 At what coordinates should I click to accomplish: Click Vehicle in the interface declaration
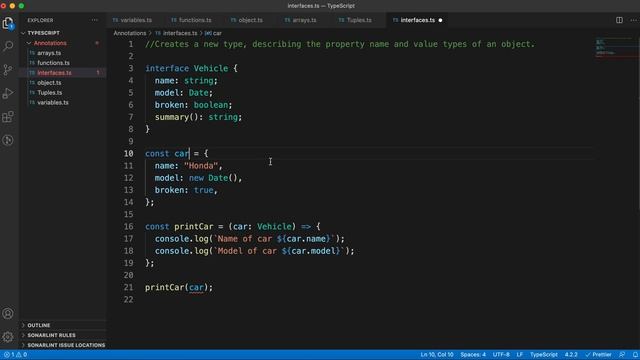click(x=211, y=68)
